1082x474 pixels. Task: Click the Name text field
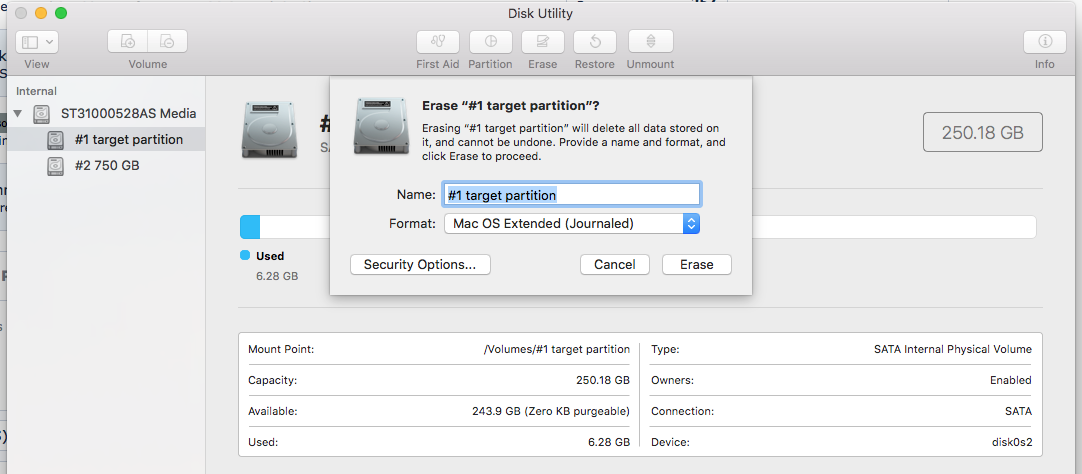(572, 195)
